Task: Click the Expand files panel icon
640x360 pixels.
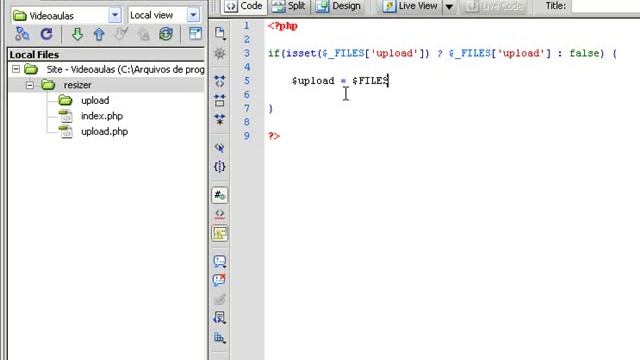Action: (195, 33)
